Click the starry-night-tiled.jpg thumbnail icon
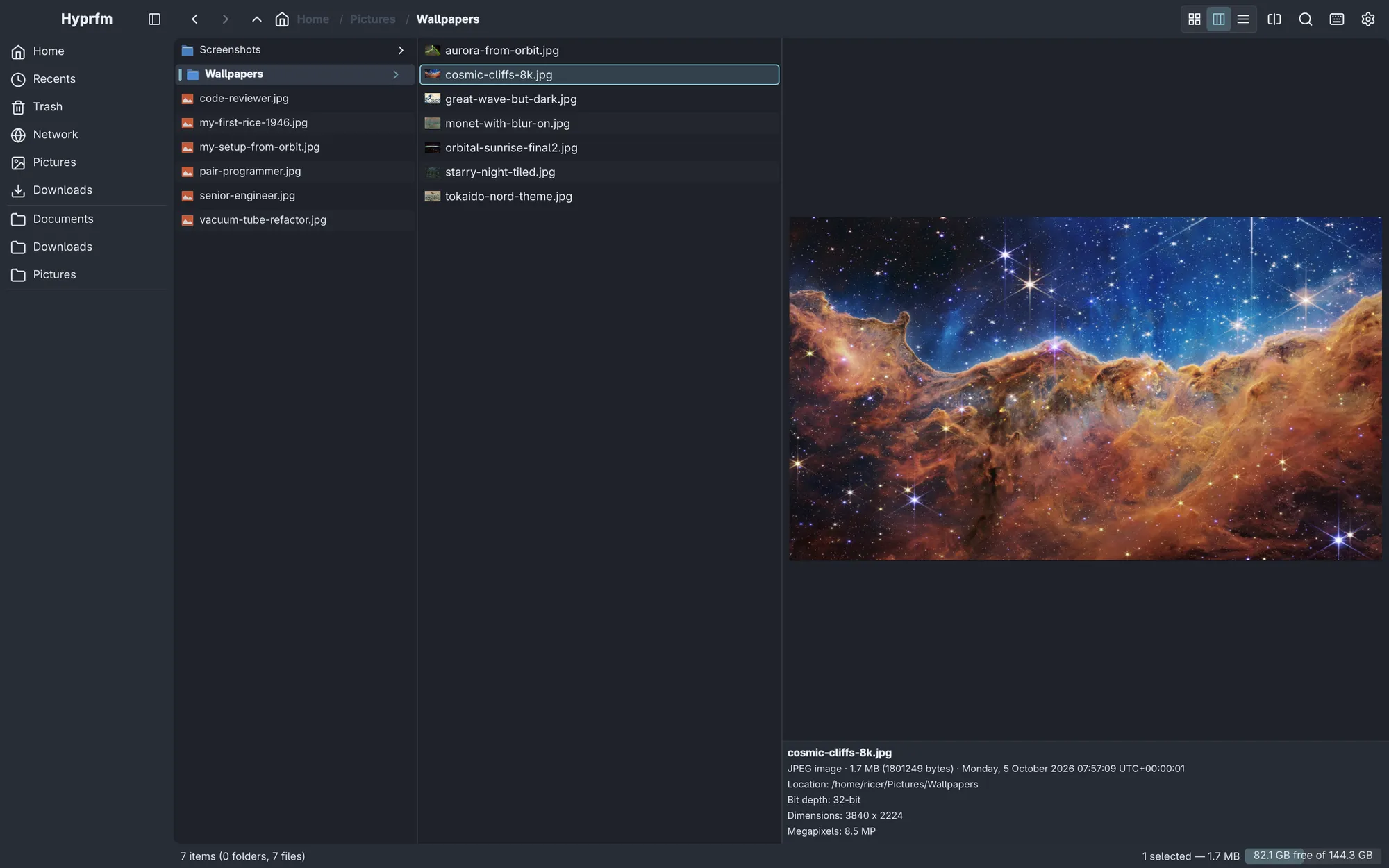 pyautogui.click(x=433, y=172)
